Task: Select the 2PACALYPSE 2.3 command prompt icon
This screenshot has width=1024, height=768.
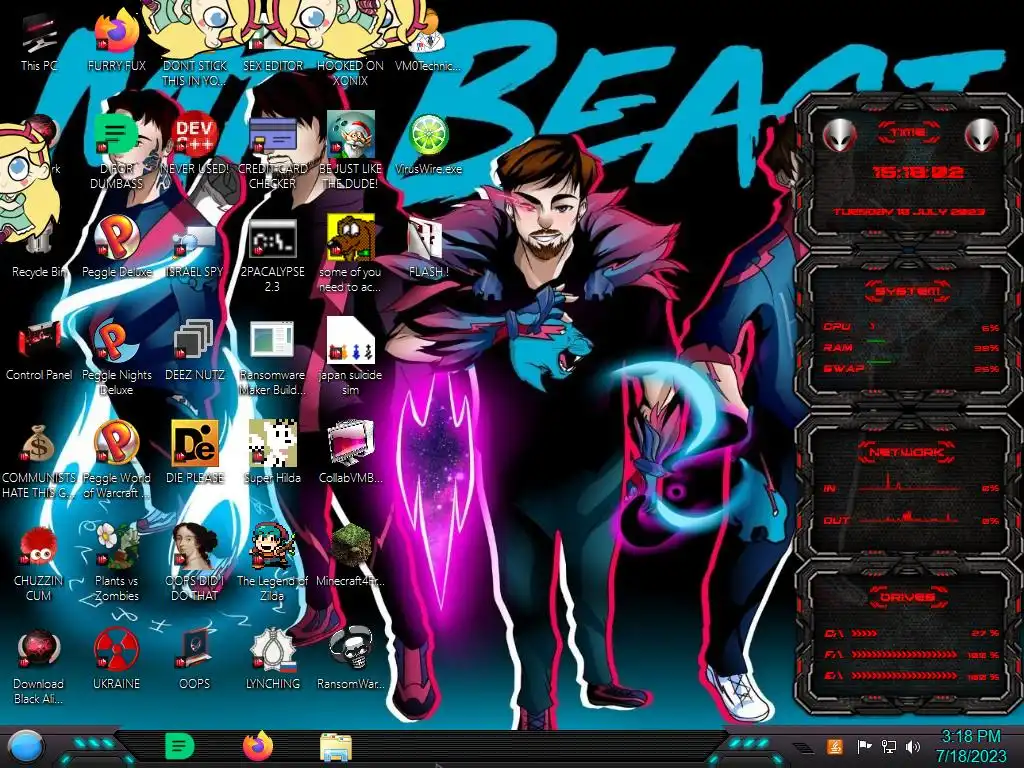Action: pos(272,255)
